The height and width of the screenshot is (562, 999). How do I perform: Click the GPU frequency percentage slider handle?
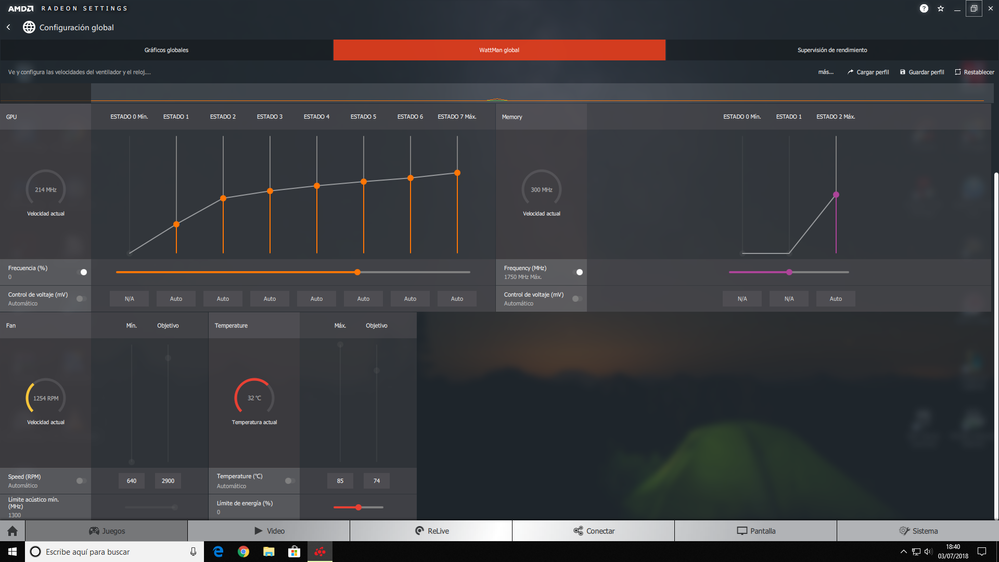(357, 272)
